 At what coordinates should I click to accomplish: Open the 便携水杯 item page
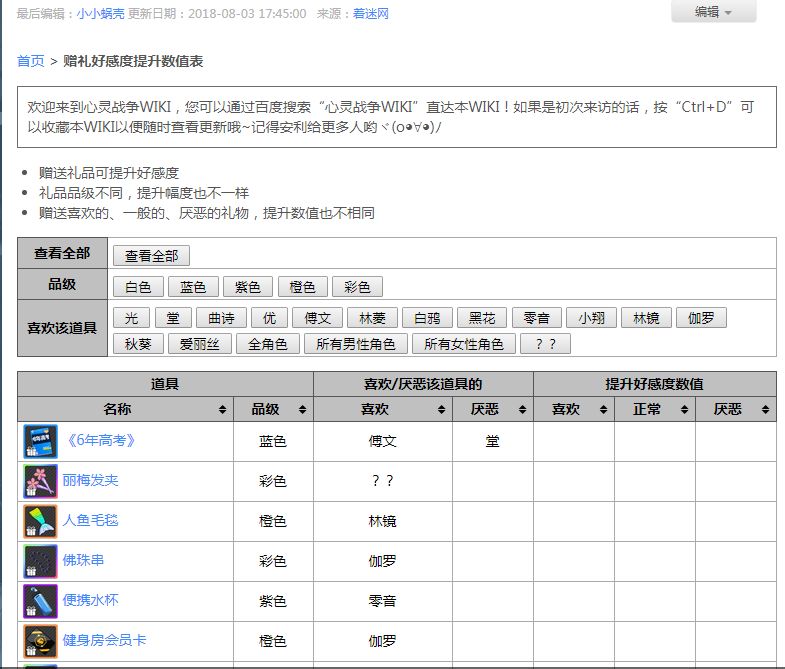click(90, 600)
